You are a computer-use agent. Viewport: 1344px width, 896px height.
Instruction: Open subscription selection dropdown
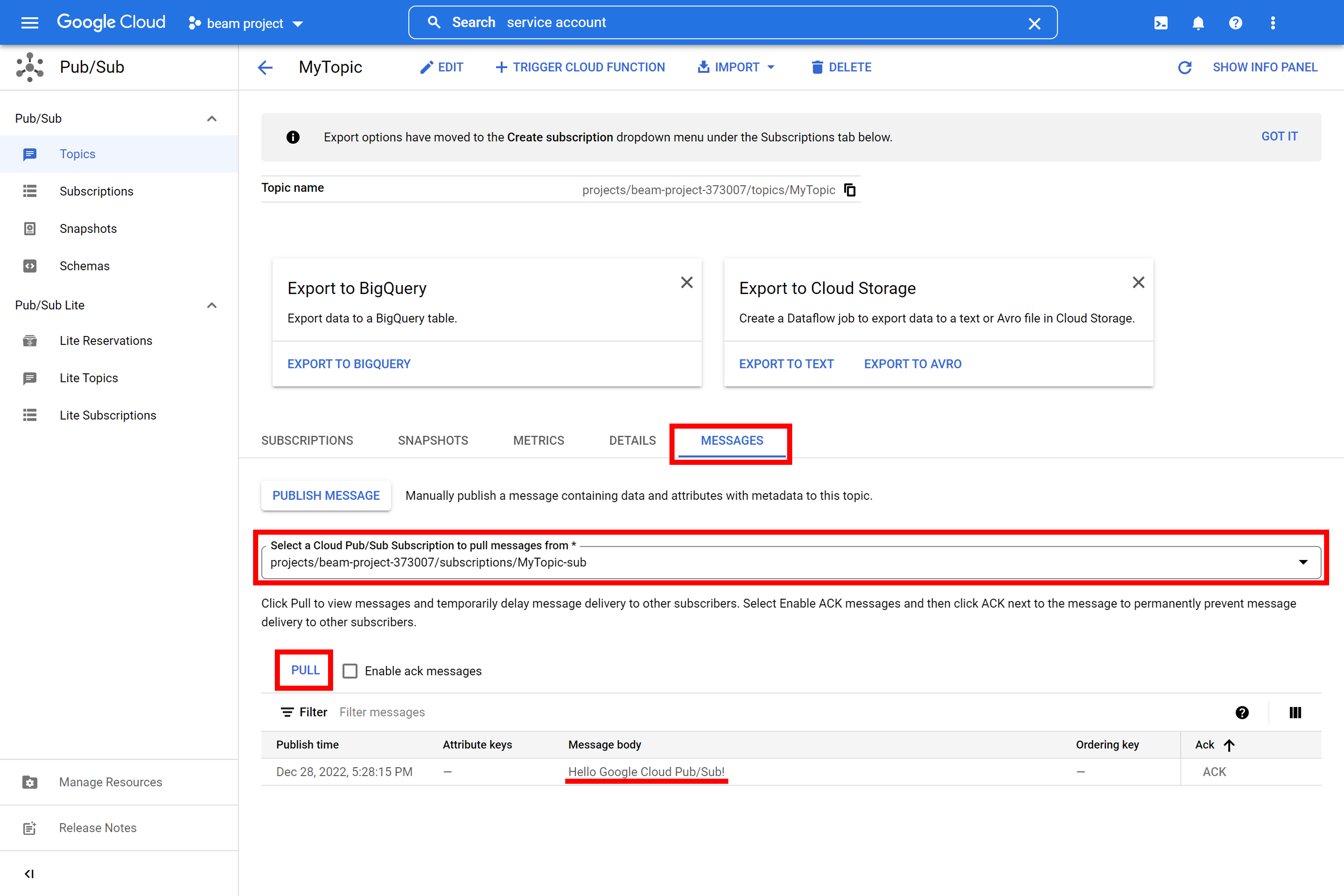tap(1303, 562)
